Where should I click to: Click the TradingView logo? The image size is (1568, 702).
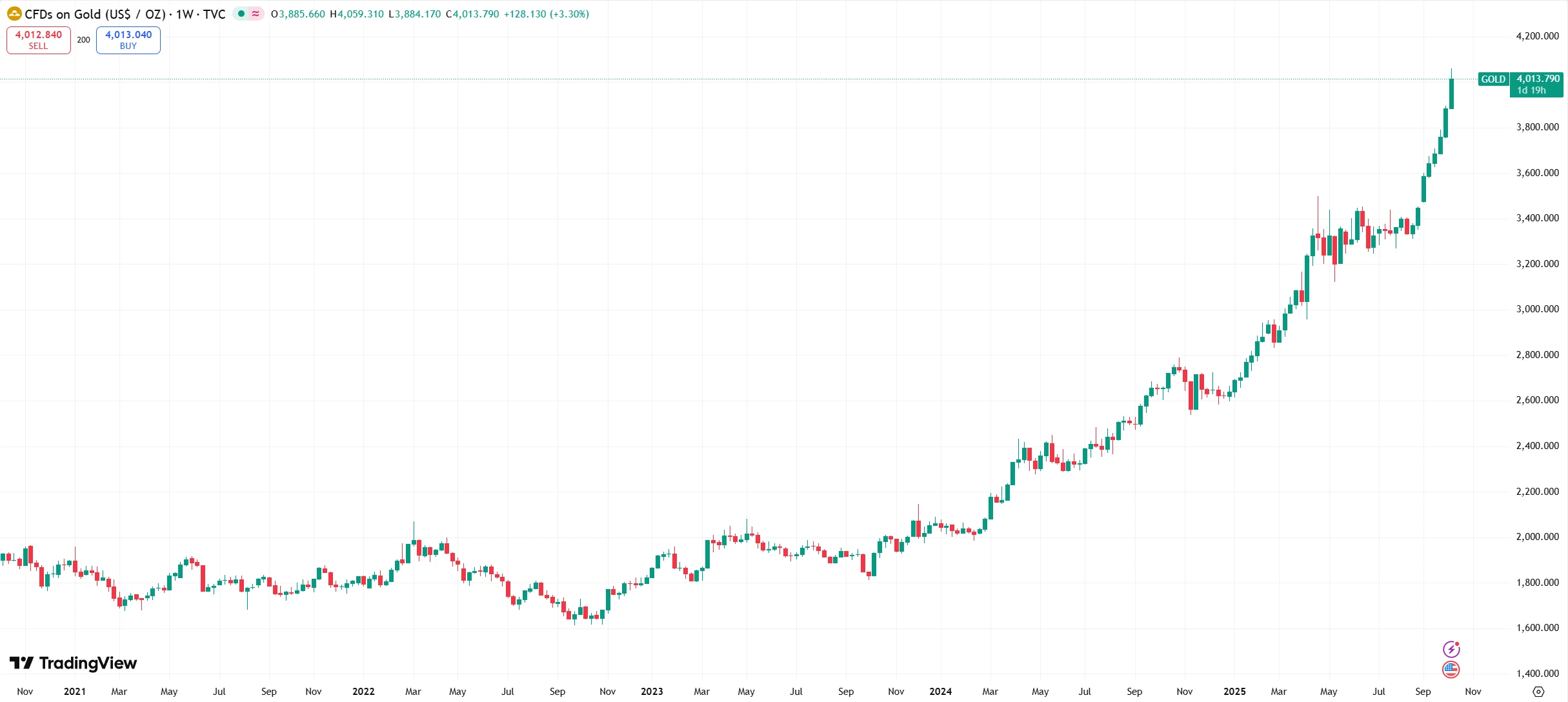tap(73, 663)
